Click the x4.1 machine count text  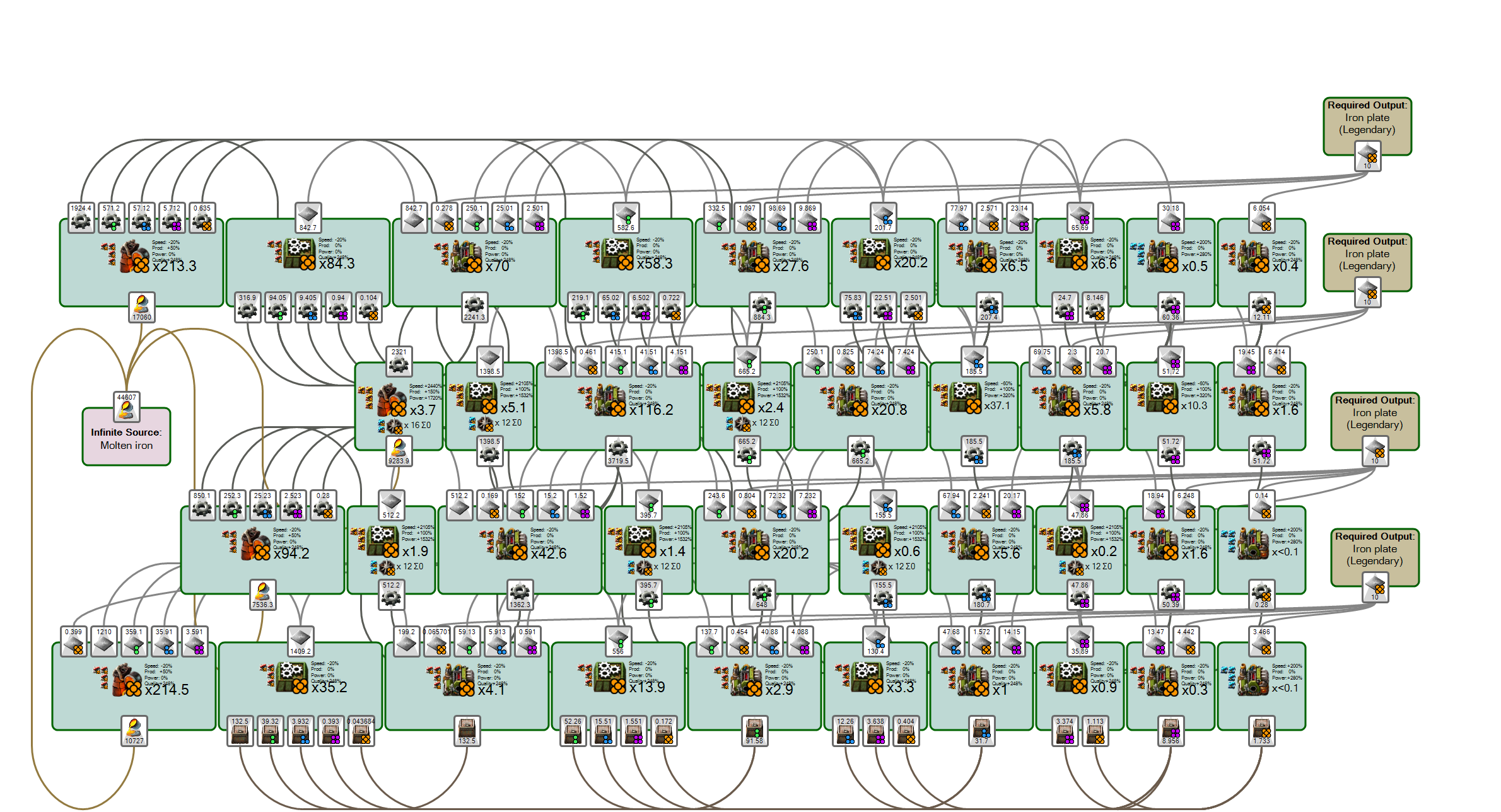click(x=491, y=690)
